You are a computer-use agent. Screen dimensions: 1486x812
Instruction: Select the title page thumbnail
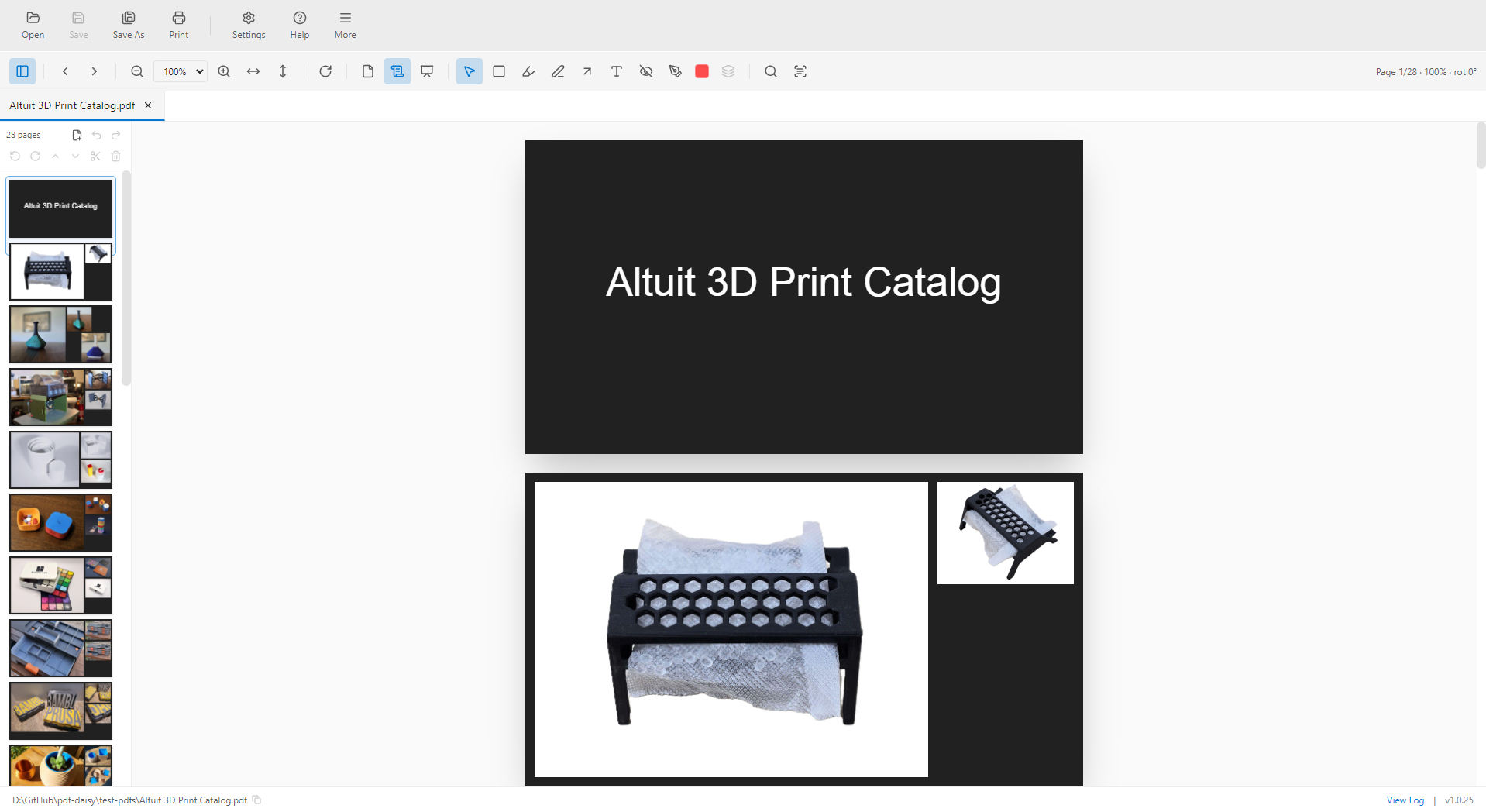click(x=61, y=208)
